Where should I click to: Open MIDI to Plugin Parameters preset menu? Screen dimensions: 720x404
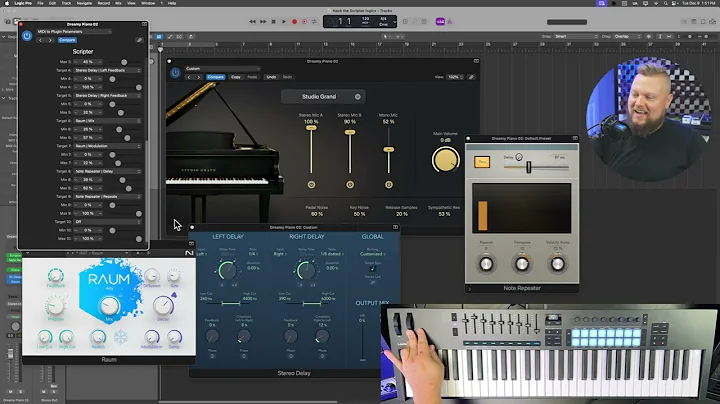coord(74,32)
